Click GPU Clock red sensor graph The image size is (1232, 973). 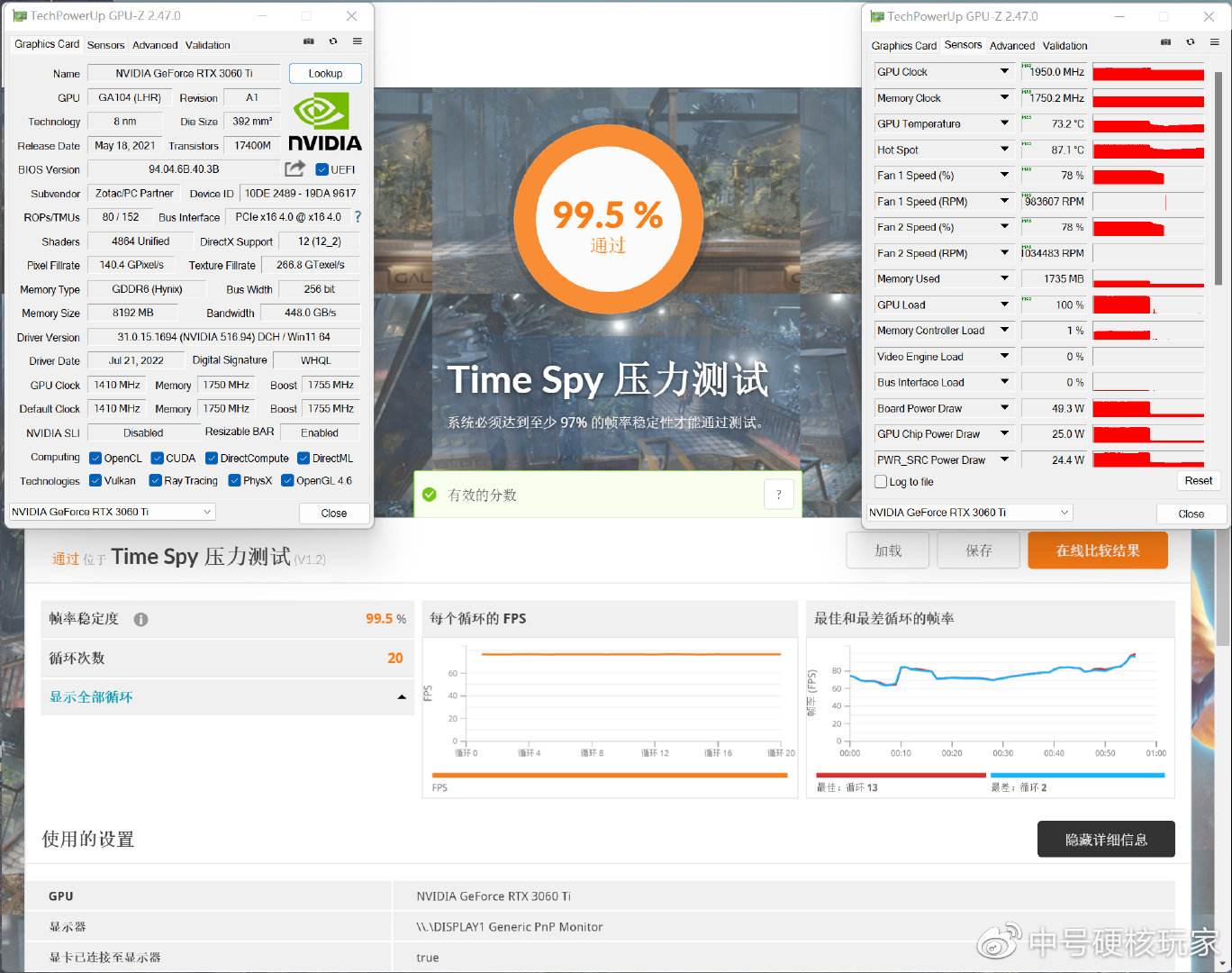pyautogui.click(x=1148, y=72)
